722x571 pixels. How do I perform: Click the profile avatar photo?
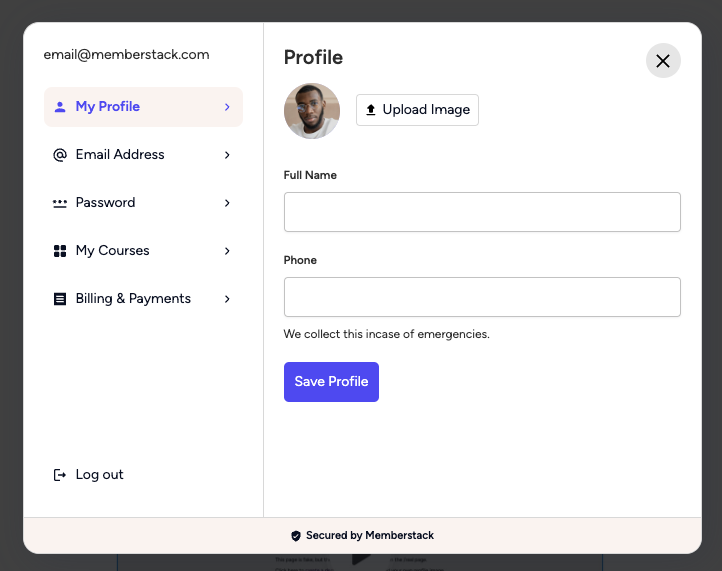click(312, 111)
